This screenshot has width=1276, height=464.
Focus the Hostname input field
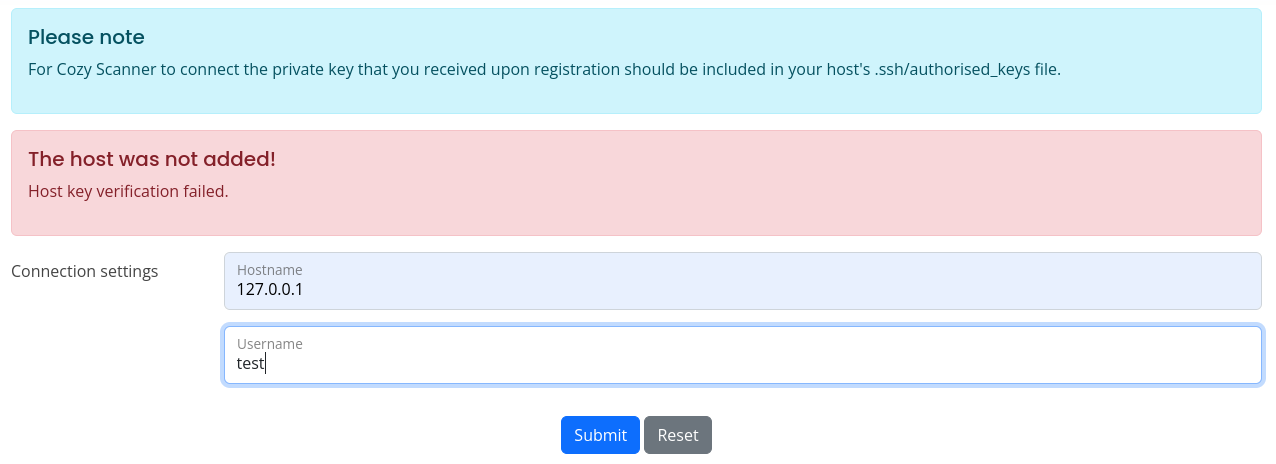(x=742, y=281)
